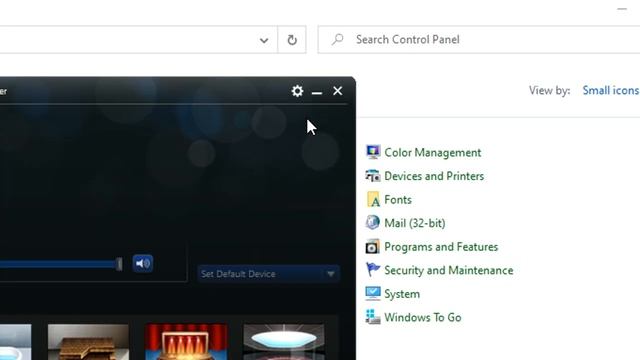Screen dimensions: 640x360
Task: Minimize the Control Panel window
Action: pyautogui.click(x=622, y=9)
